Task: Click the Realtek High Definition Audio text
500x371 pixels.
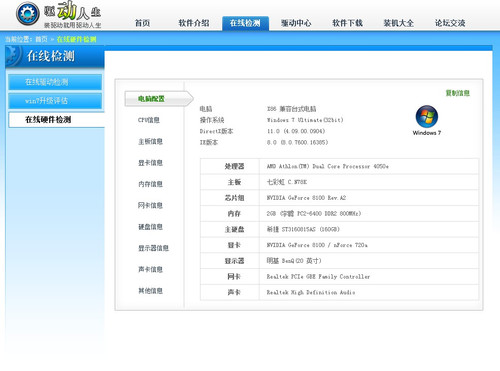Action: click(x=311, y=292)
